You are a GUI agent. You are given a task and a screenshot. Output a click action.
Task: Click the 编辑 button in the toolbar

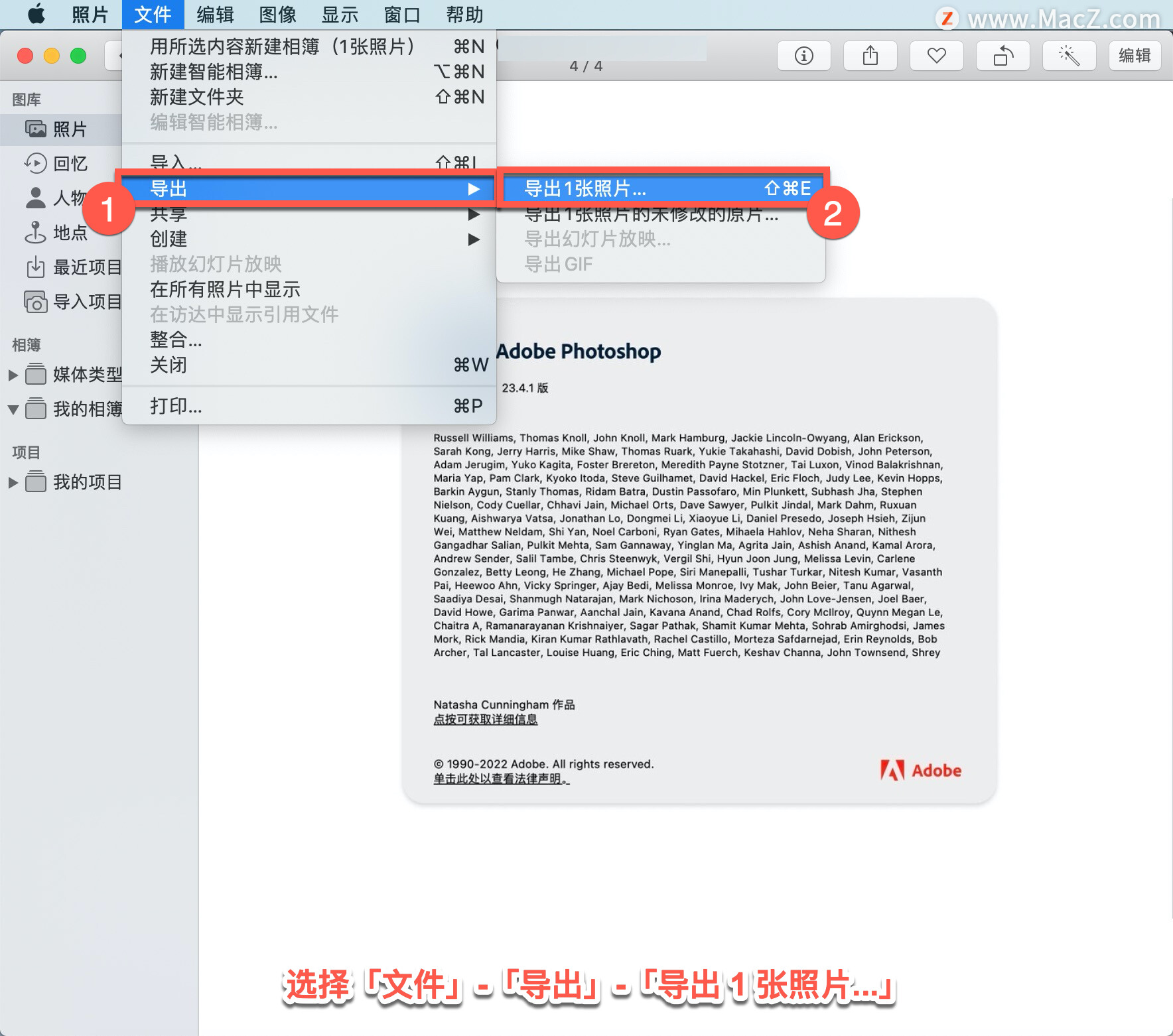[x=1135, y=56]
